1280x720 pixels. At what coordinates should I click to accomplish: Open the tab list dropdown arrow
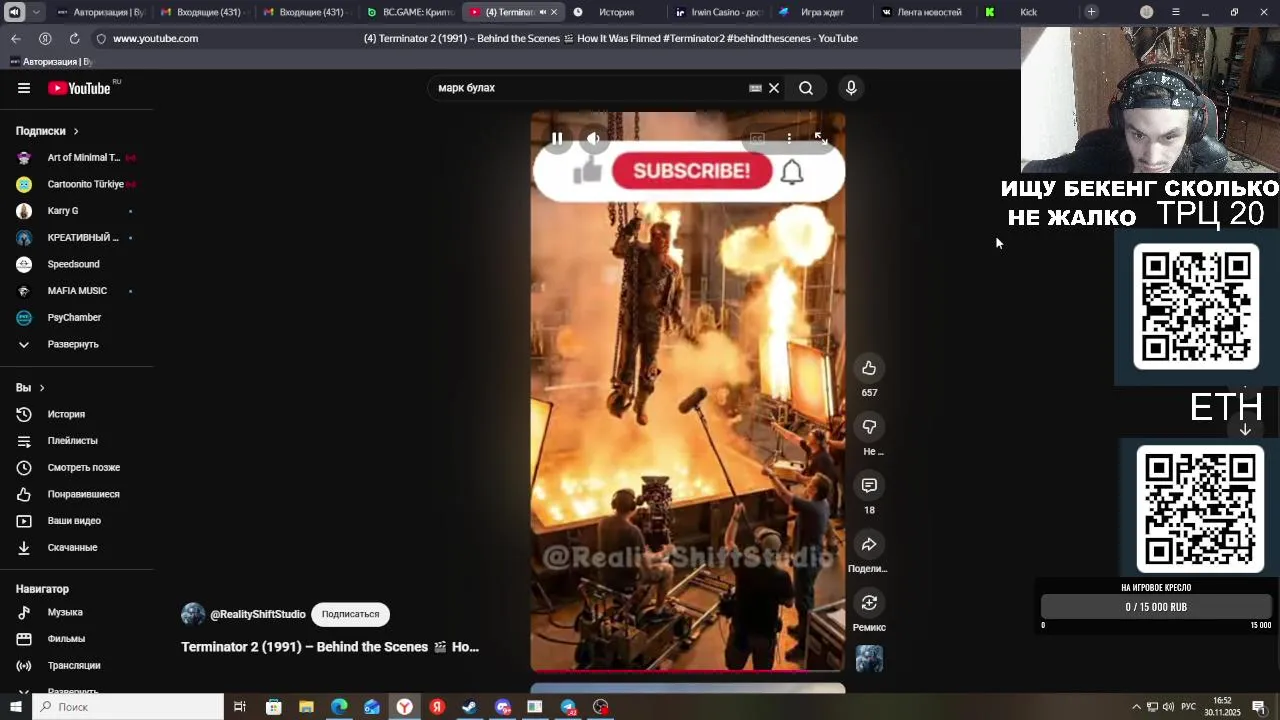tap(36, 12)
